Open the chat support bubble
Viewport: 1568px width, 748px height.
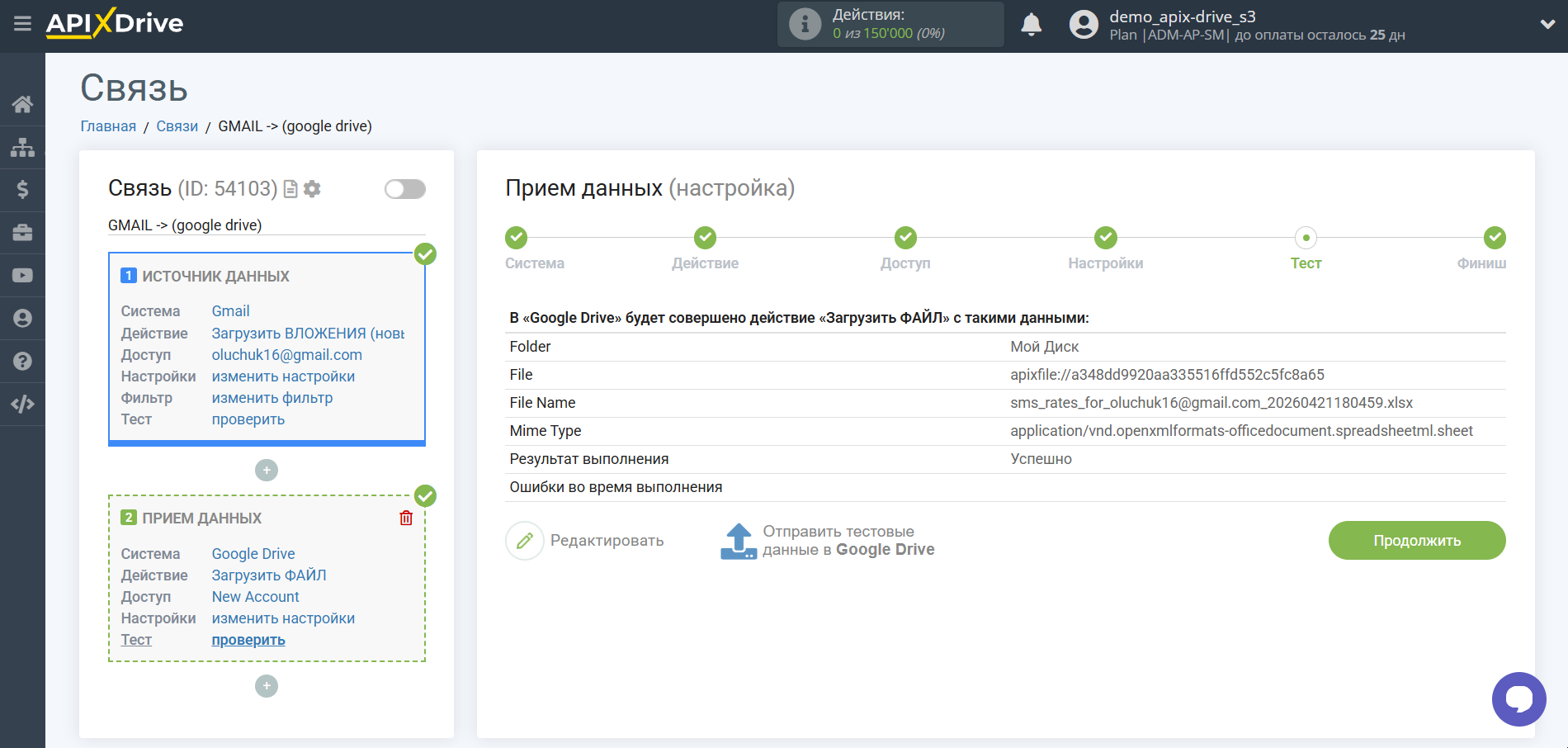coord(1518,699)
